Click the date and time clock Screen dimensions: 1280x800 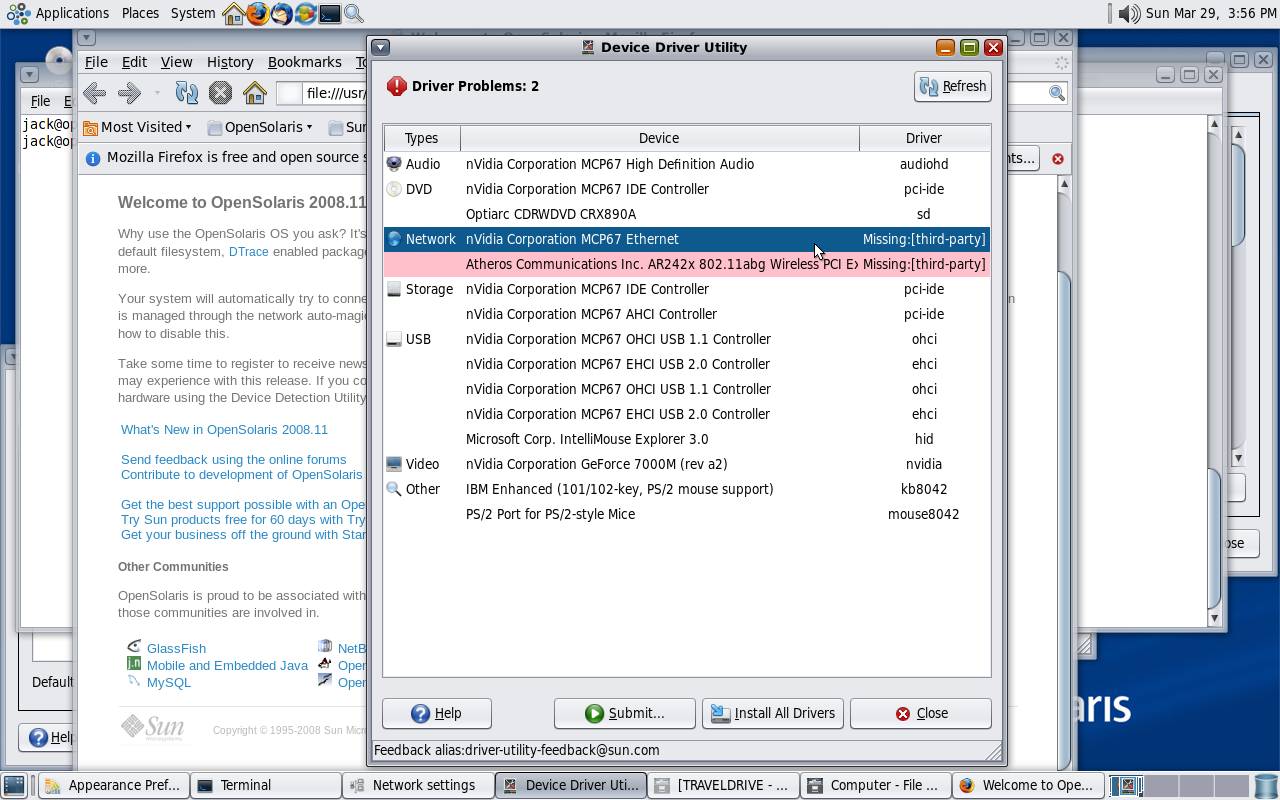pos(1209,13)
